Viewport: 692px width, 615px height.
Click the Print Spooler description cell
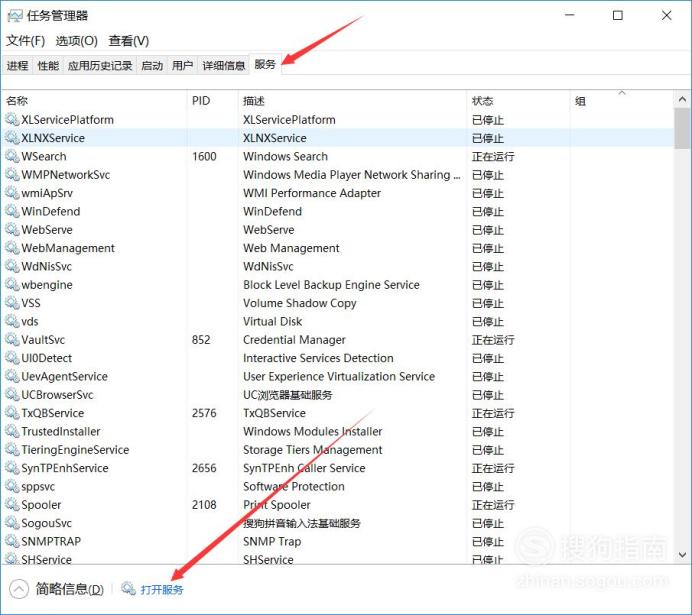pos(277,505)
